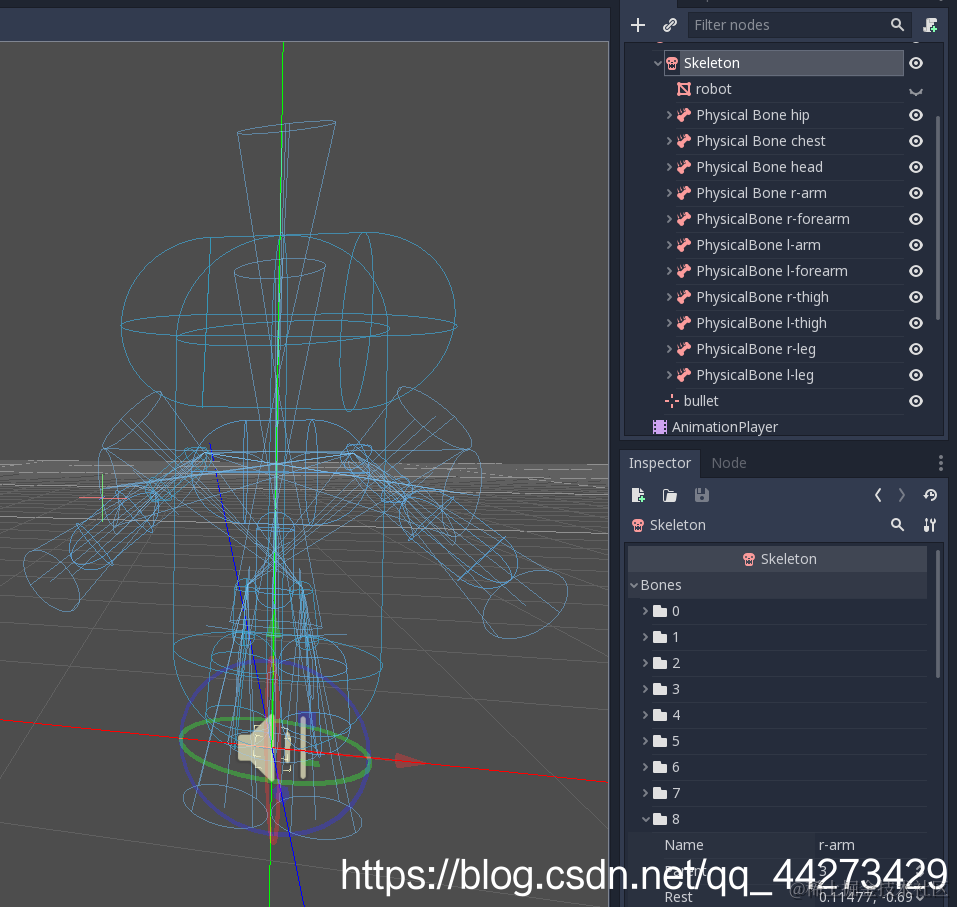Create a new resource in Inspector

638,495
